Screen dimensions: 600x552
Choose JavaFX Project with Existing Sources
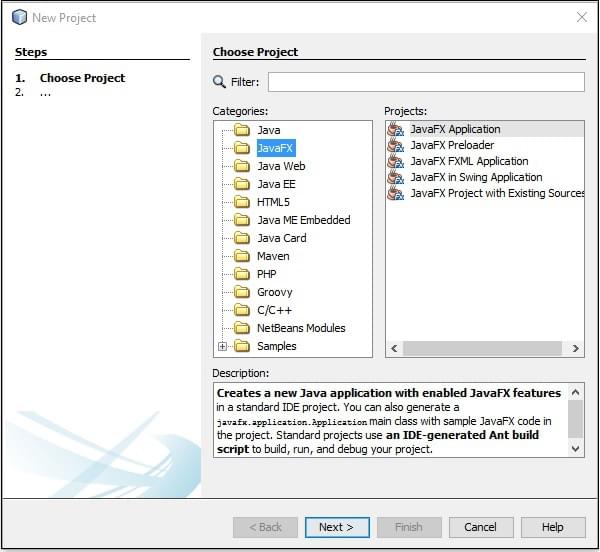pos(497,193)
